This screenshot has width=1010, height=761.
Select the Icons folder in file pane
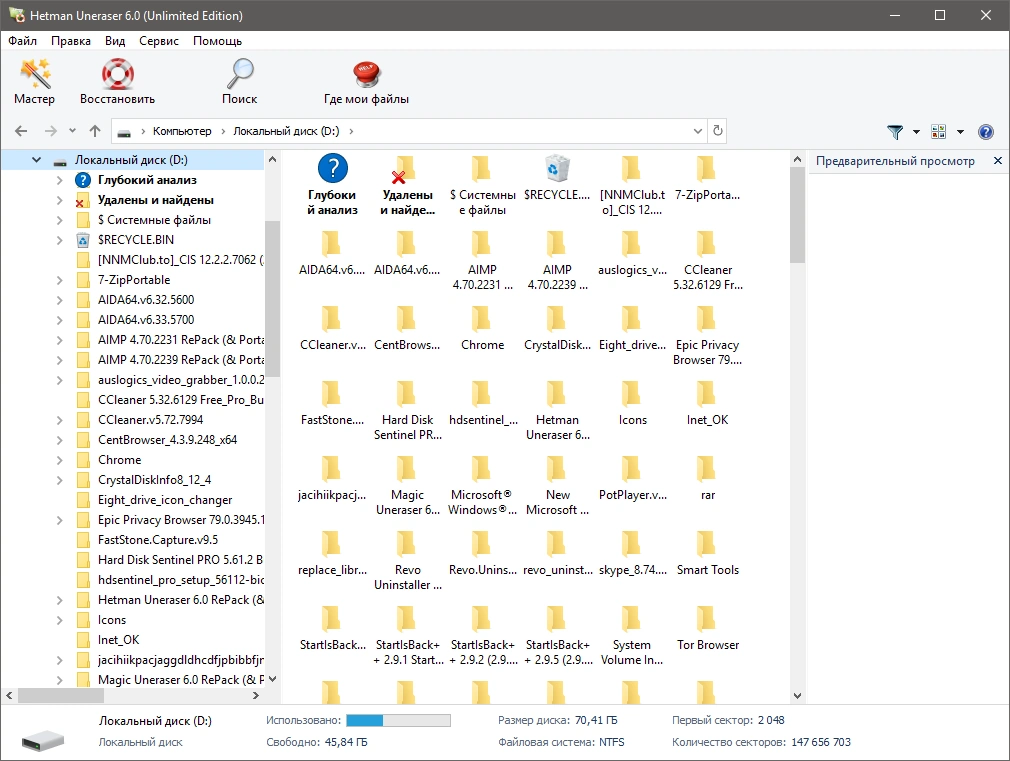(632, 403)
